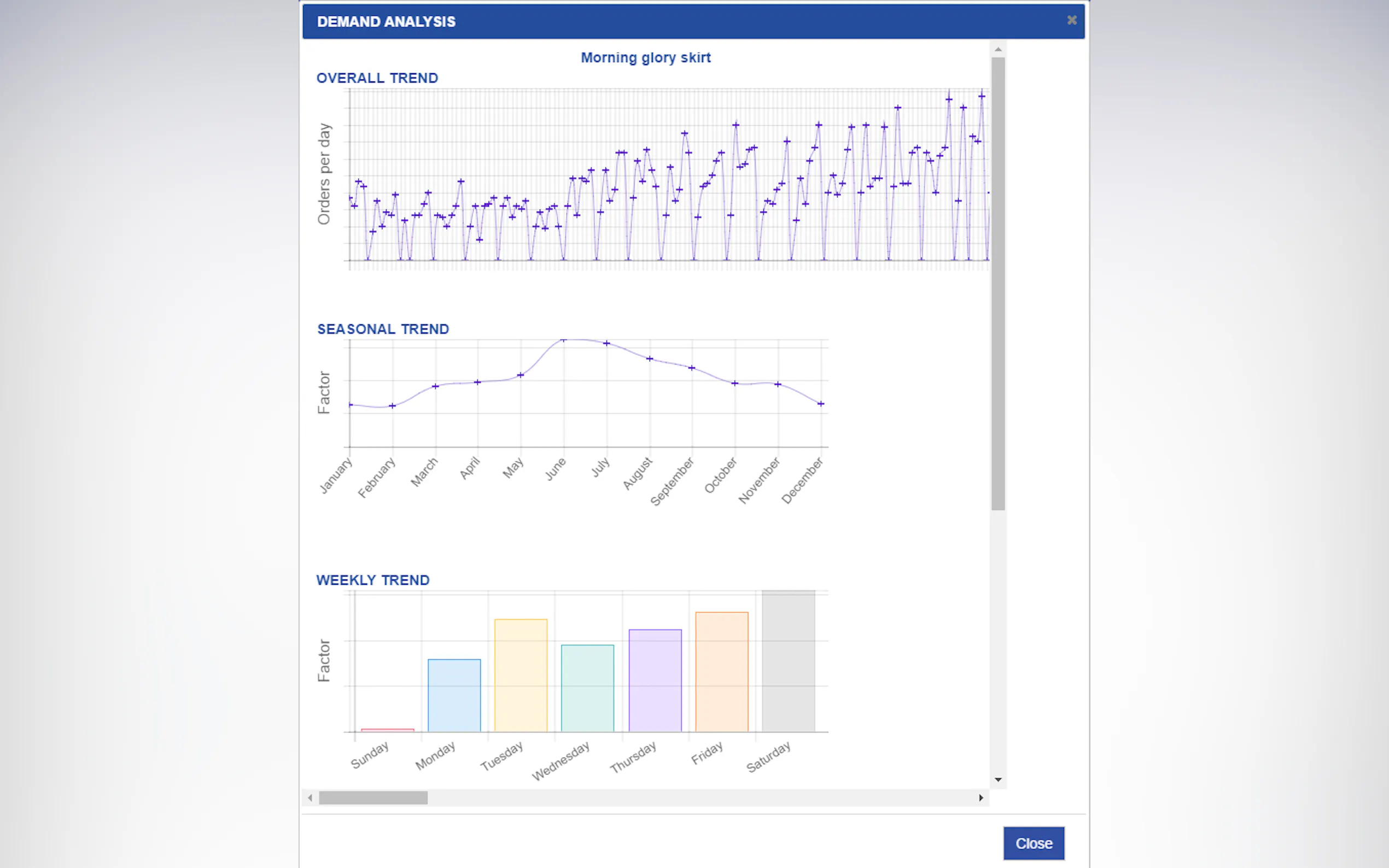
Task: Click the vertical scrollbar thumb
Action: point(998,283)
